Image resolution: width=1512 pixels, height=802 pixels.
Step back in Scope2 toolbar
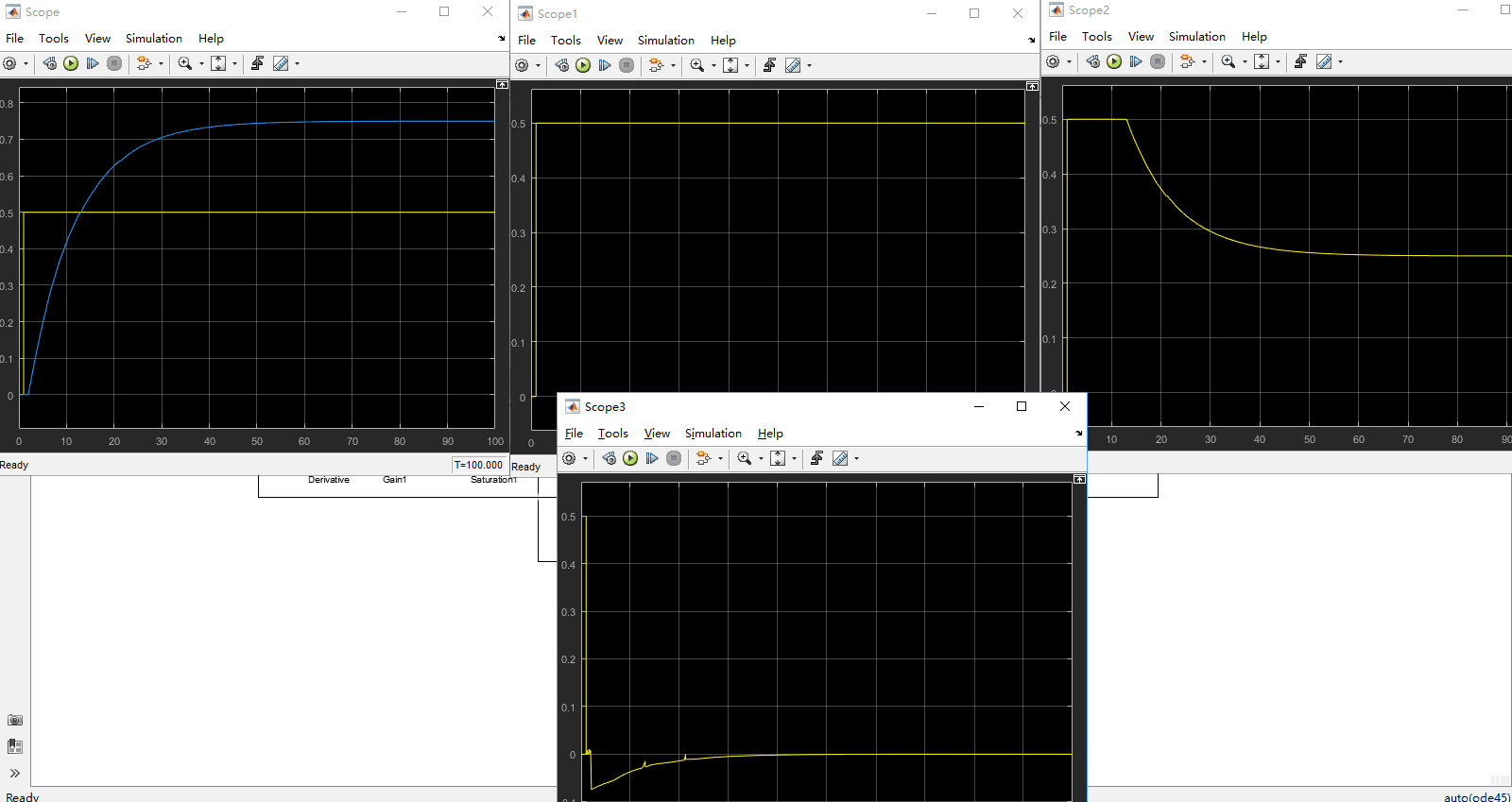(1092, 61)
